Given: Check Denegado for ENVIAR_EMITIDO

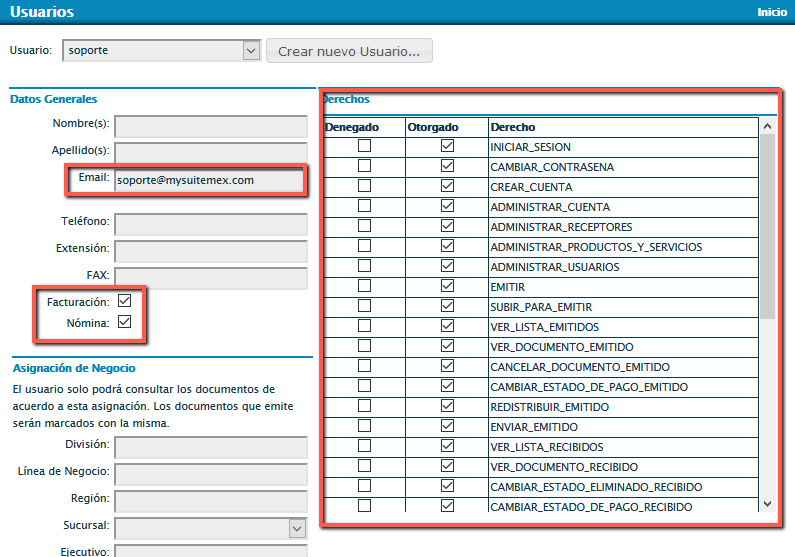Looking at the screenshot, I should 365,426.
